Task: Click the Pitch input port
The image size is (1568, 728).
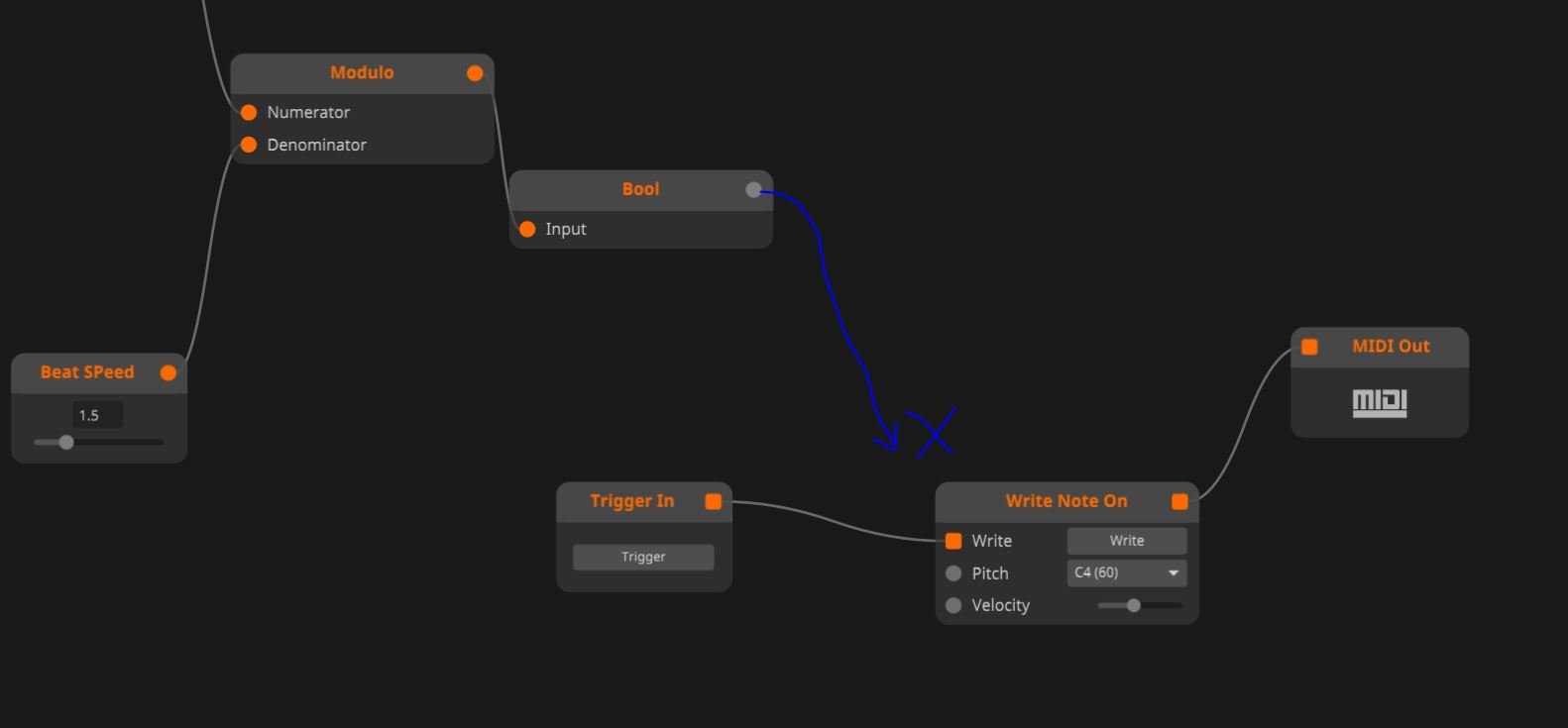Action: click(953, 573)
